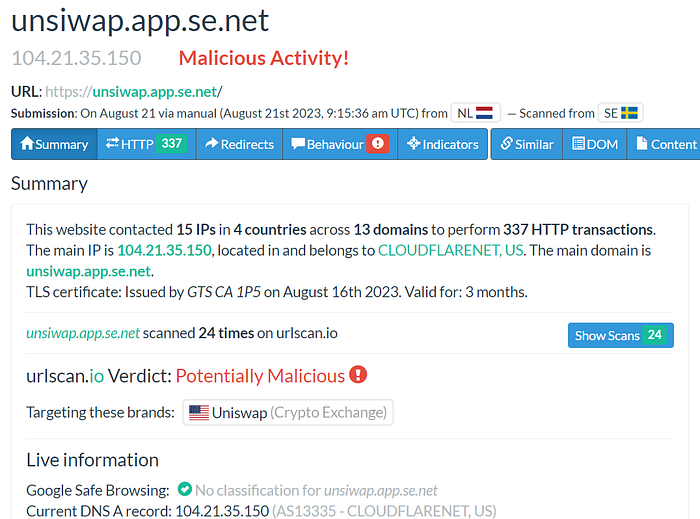Click the Netherlands flag icon
The height and width of the screenshot is (519, 700).
484,113
